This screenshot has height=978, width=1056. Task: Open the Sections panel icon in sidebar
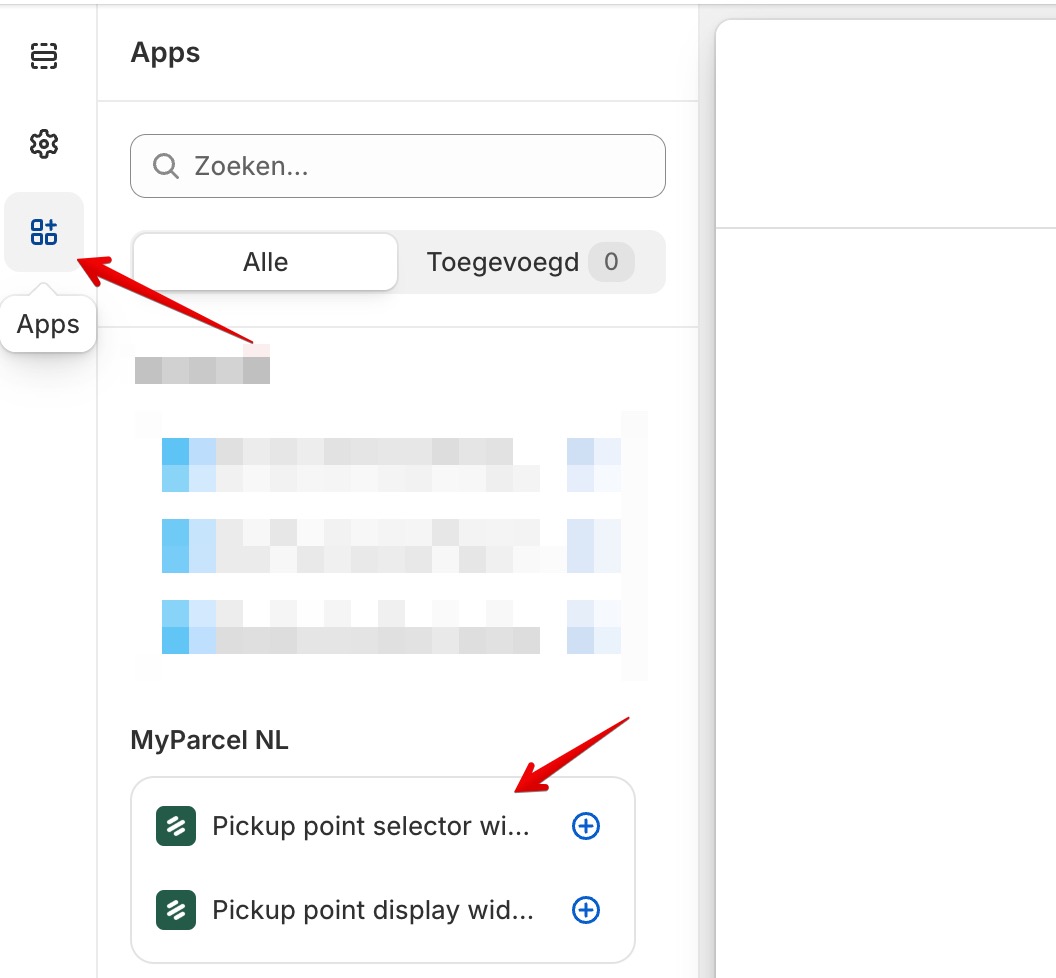pos(44,57)
